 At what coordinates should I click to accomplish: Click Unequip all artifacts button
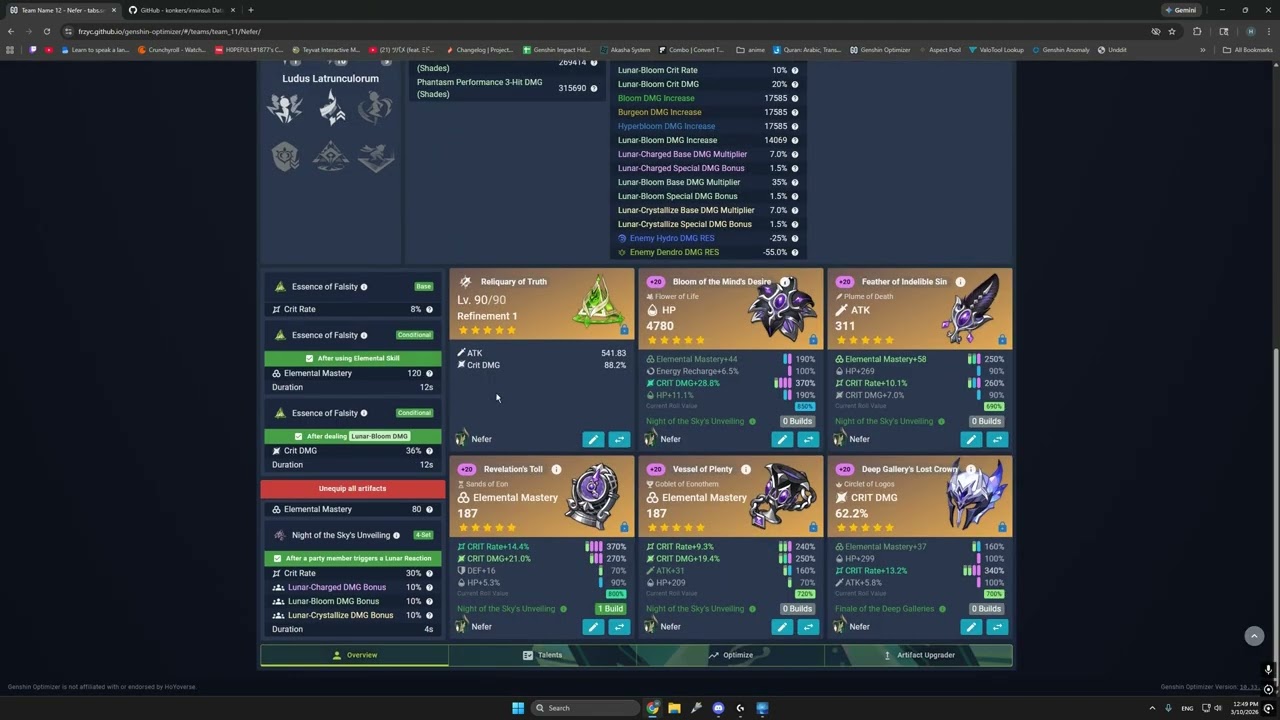(x=352, y=488)
